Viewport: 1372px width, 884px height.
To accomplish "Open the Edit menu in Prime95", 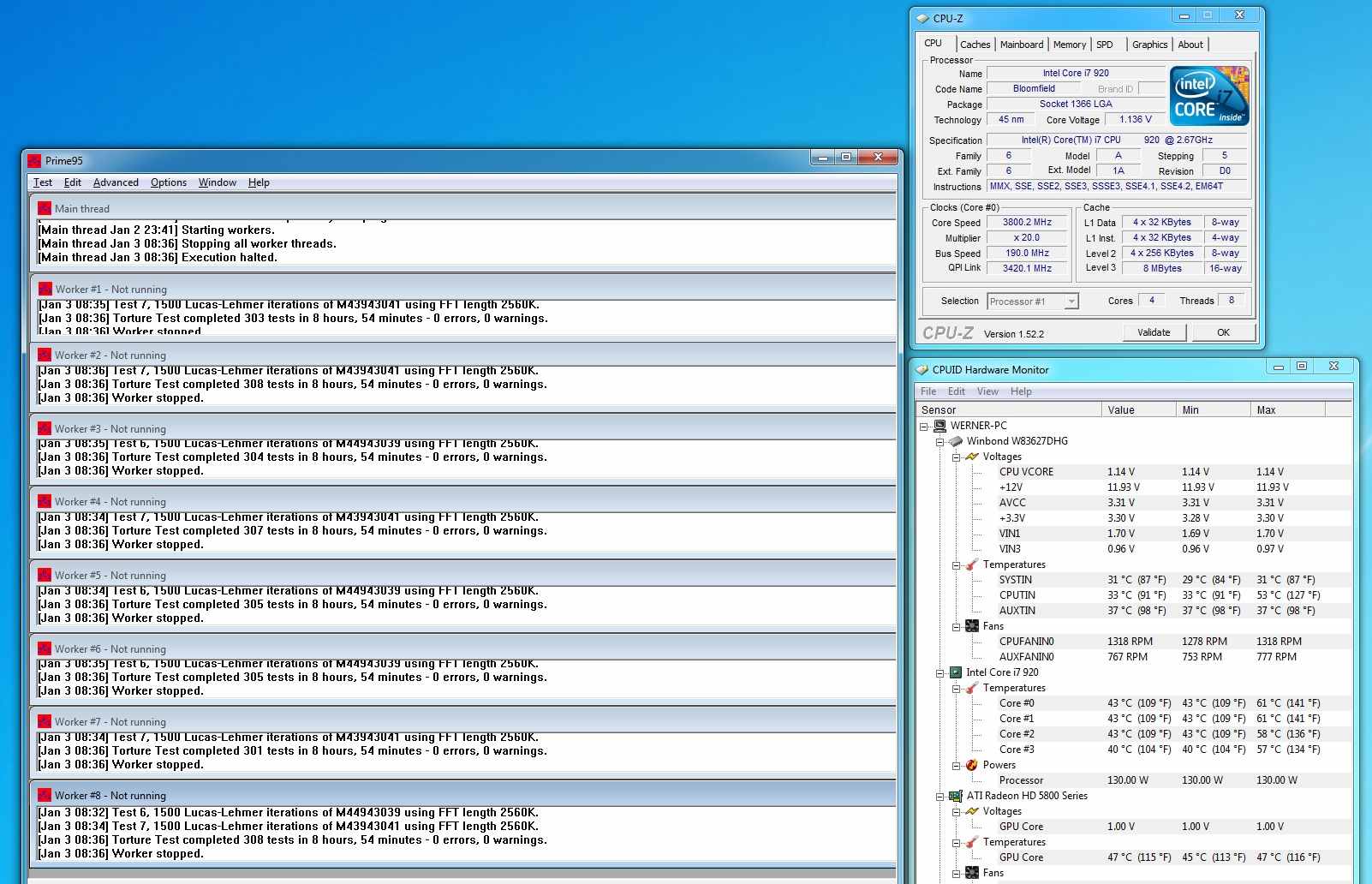I will [73, 182].
